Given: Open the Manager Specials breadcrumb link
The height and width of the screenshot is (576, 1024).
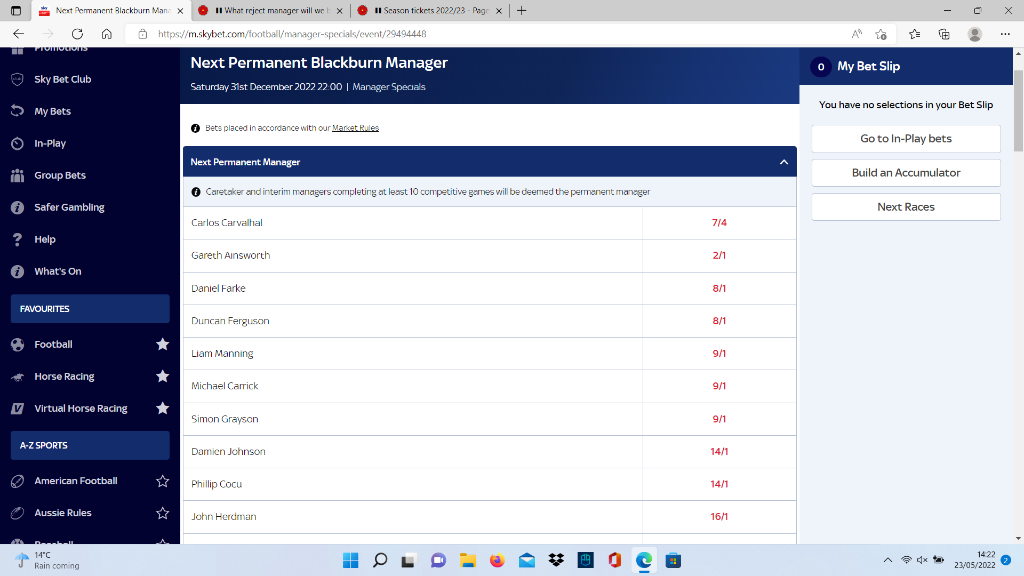Looking at the screenshot, I should click(389, 87).
